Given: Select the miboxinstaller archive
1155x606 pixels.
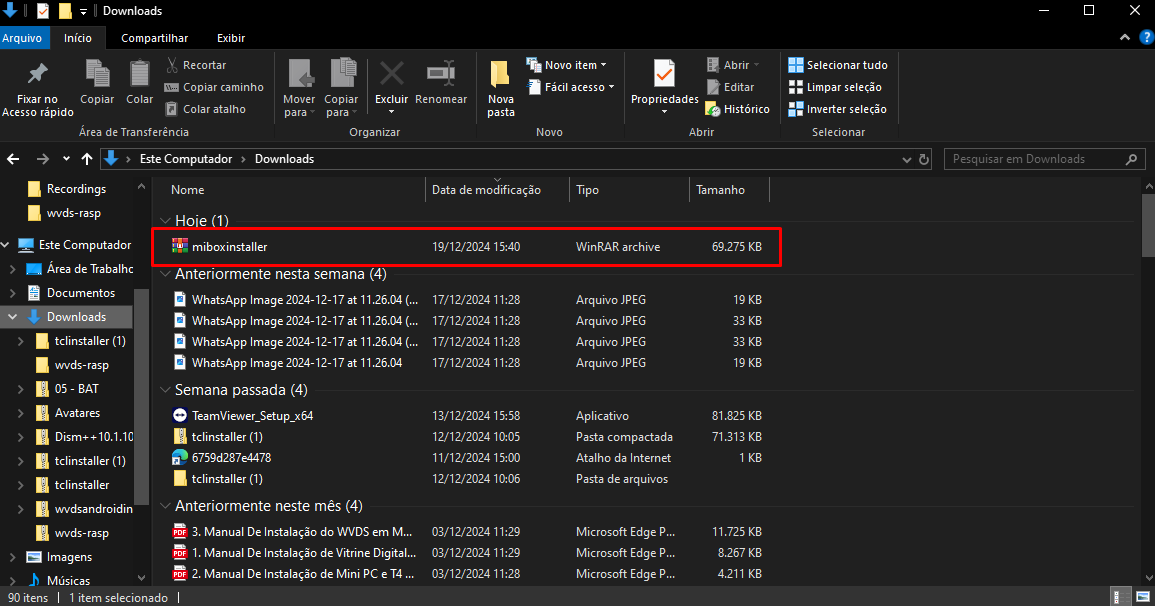Looking at the screenshot, I should pos(466,247).
